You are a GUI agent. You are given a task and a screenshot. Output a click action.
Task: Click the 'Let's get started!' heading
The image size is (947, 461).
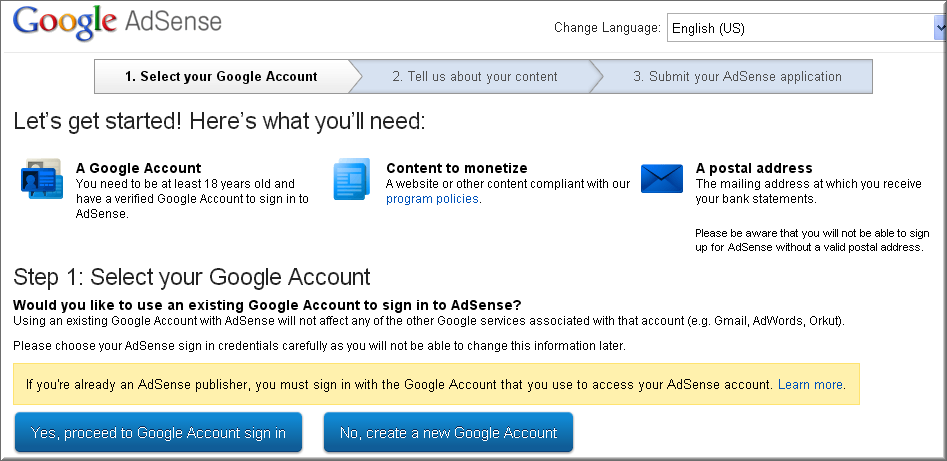pyautogui.click(x=219, y=121)
